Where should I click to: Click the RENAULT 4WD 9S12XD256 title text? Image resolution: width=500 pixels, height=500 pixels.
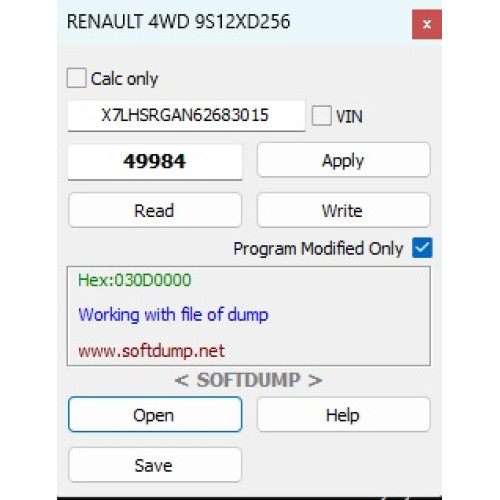point(178,22)
